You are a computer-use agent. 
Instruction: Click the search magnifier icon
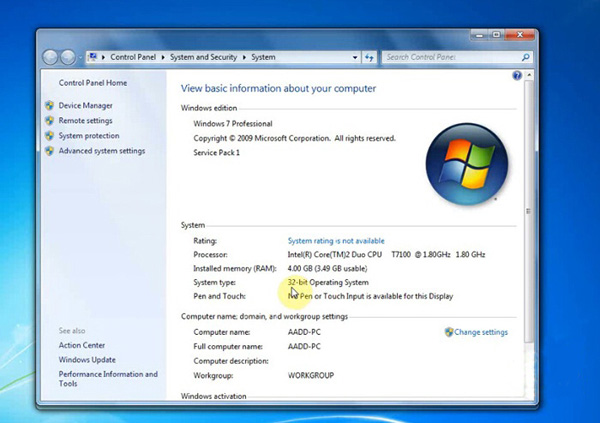[526, 57]
